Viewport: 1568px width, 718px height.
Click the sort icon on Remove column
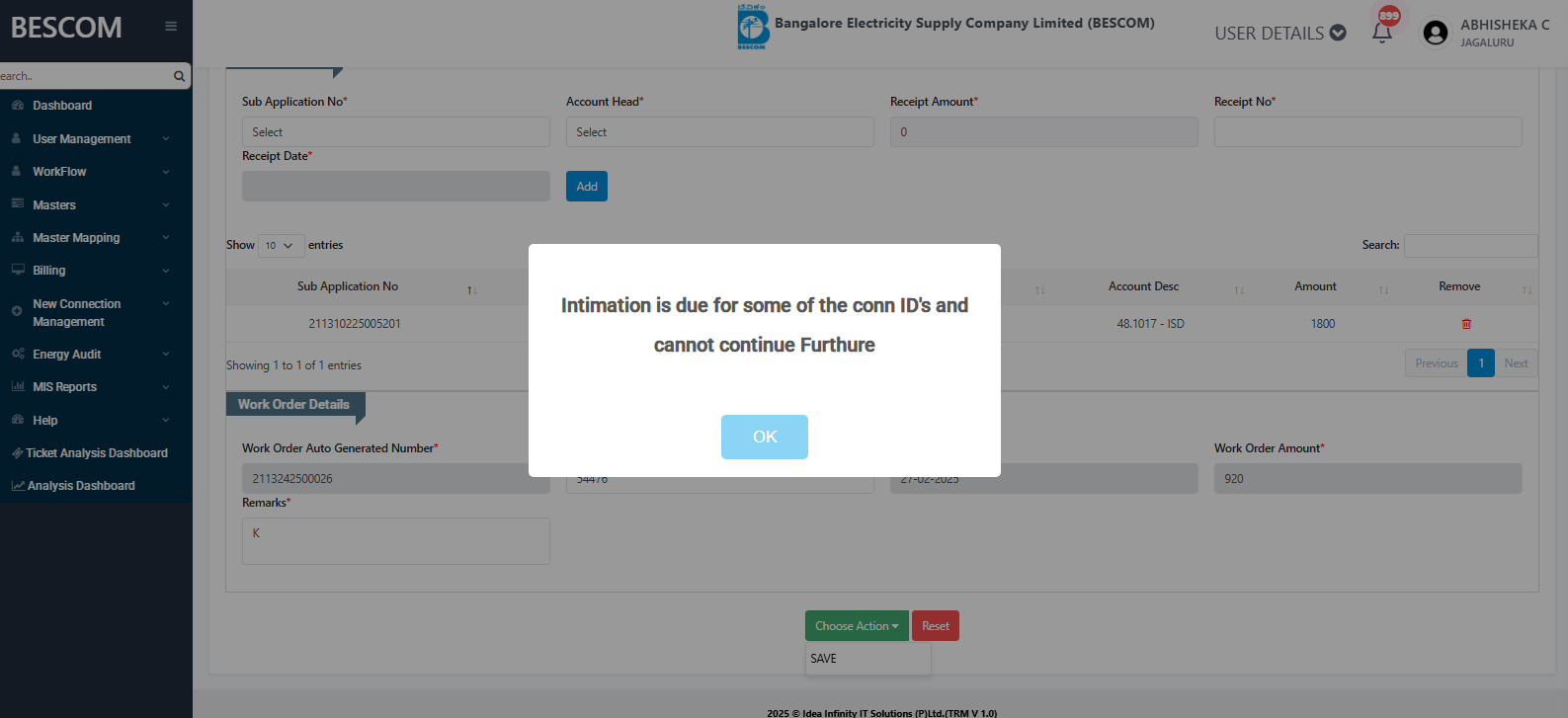coord(1527,289)
